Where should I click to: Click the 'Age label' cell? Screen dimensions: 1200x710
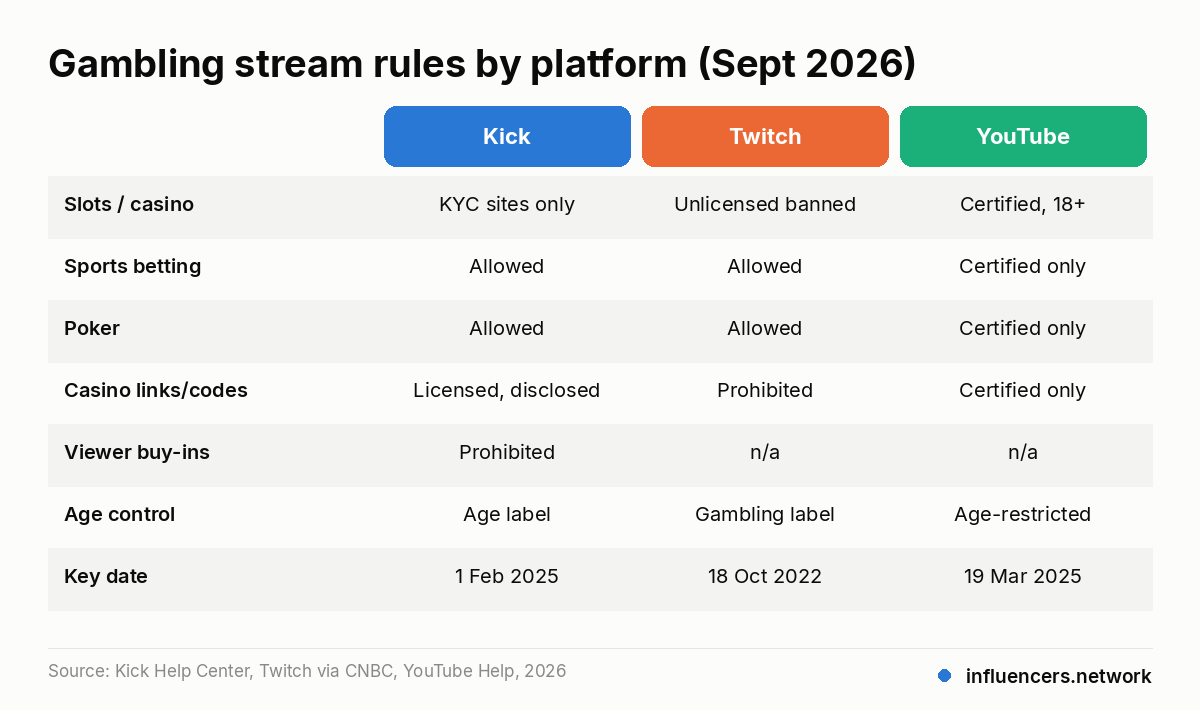tap(507, 514)
